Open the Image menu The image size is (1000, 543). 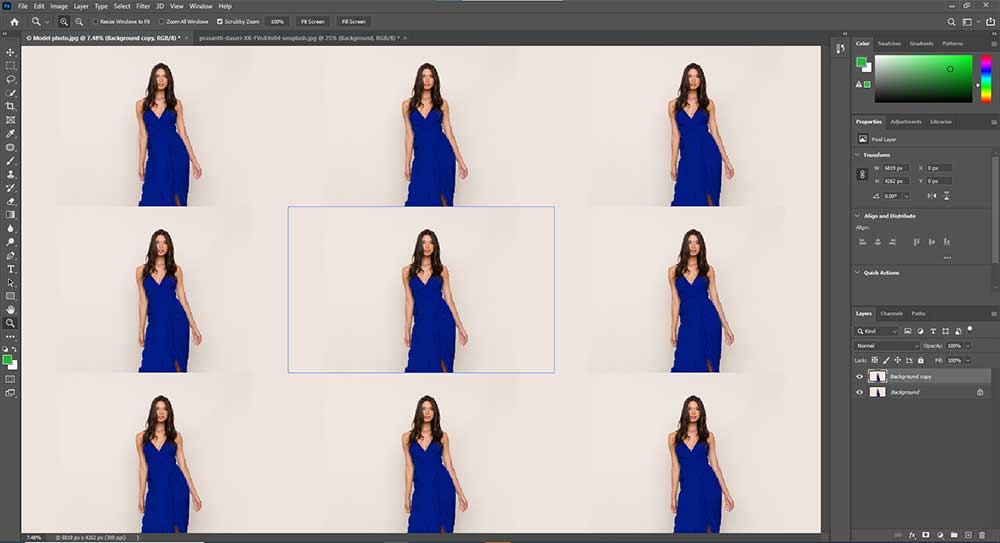point(59,6)
